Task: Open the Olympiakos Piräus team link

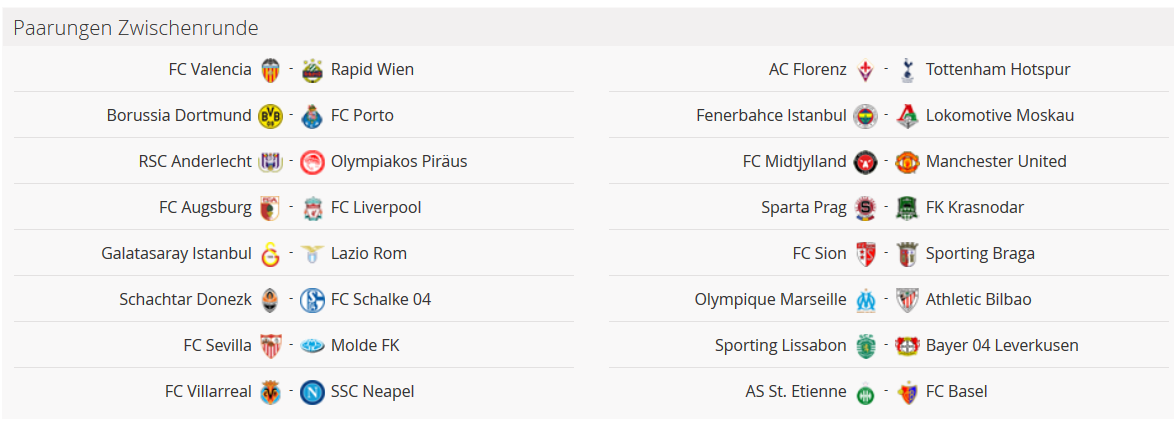Action: [x=399, y=162]
